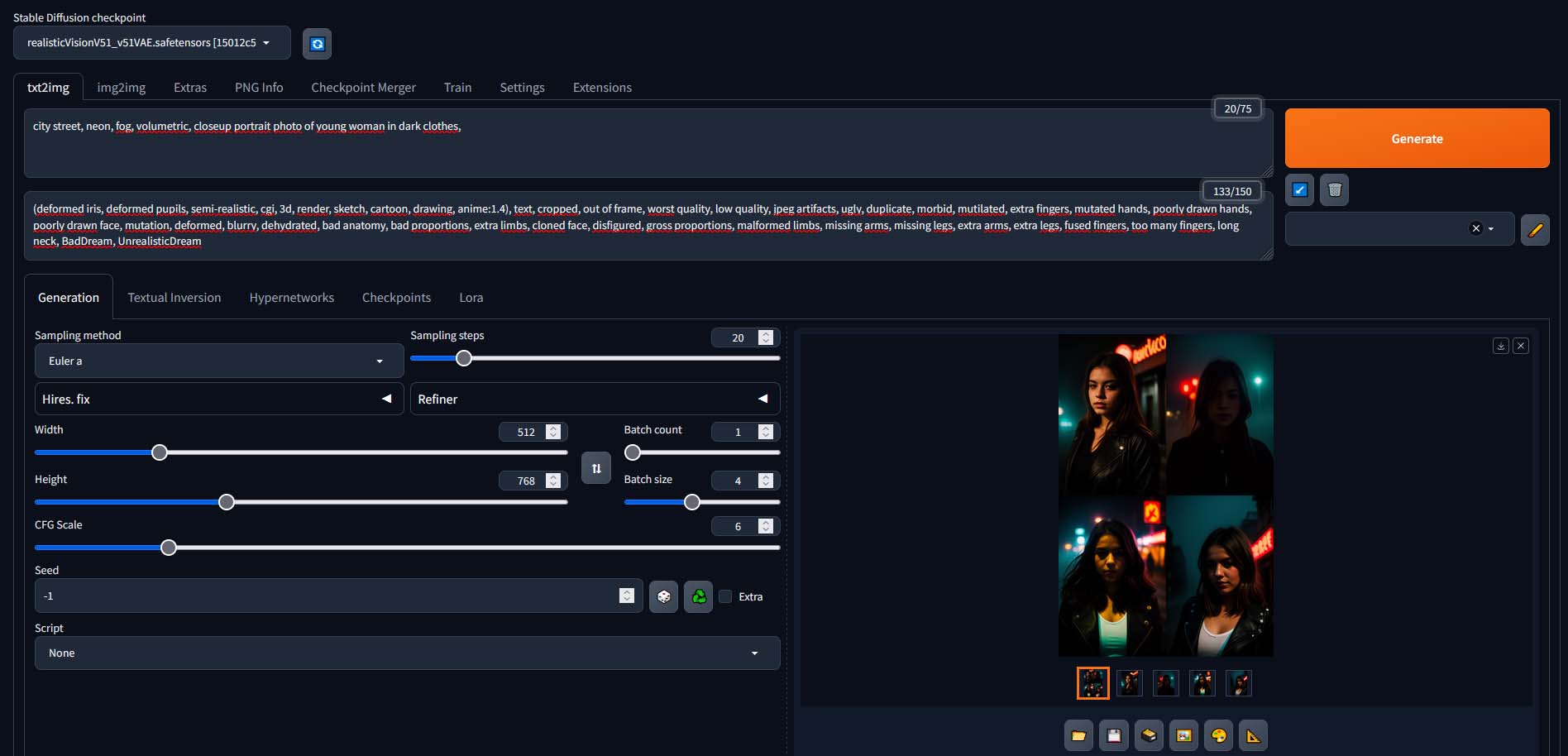1568x756 pixels.
Task: Open the styles selection dropdown
Action: pos(1399,229)
